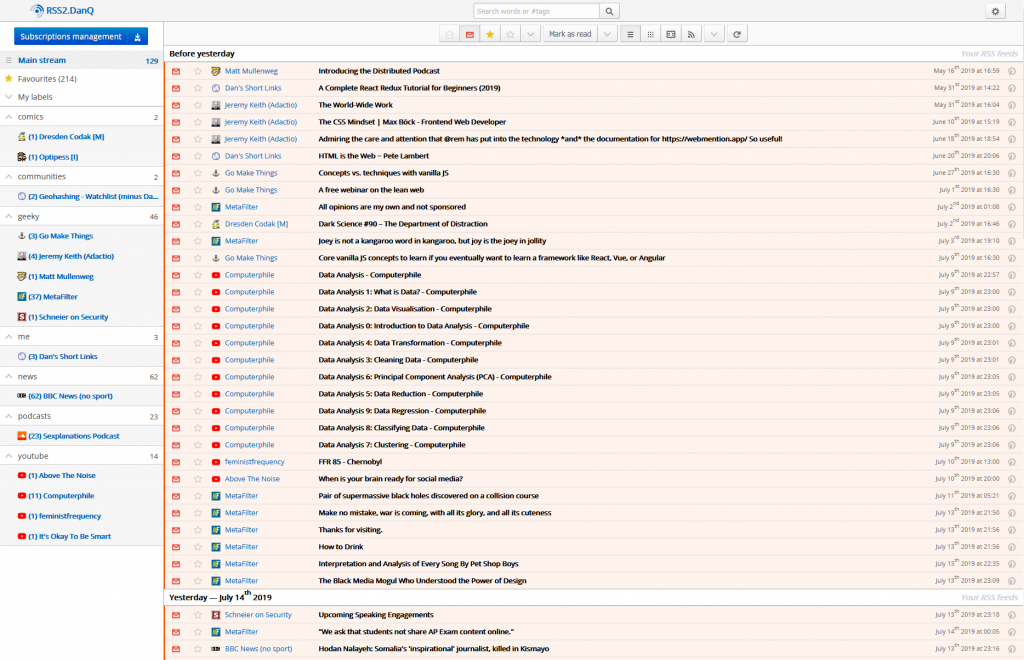Click the refresh feeds icon

(738, 34)
